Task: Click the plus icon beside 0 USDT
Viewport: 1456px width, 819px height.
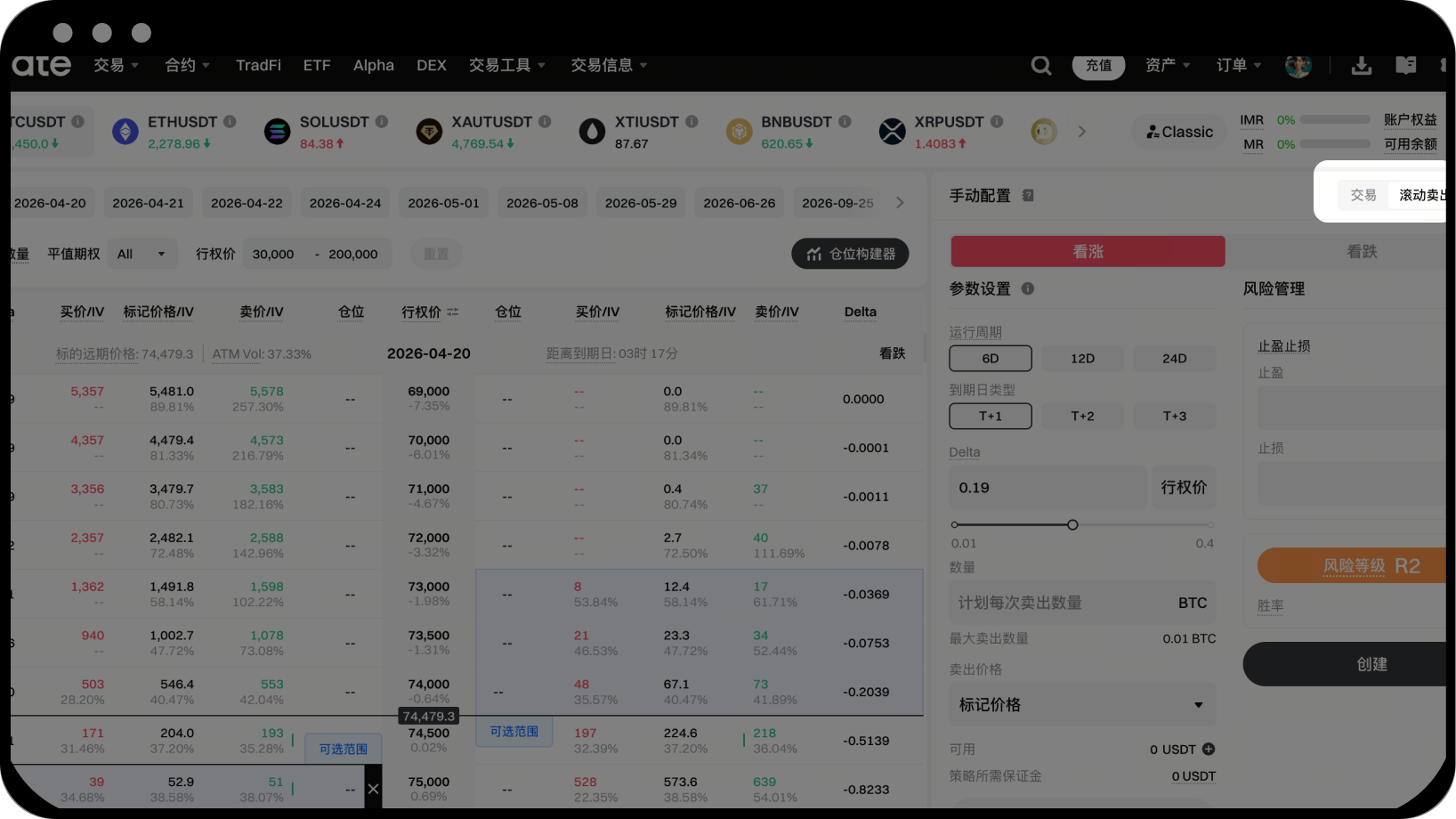Action: click(1209, 749)
